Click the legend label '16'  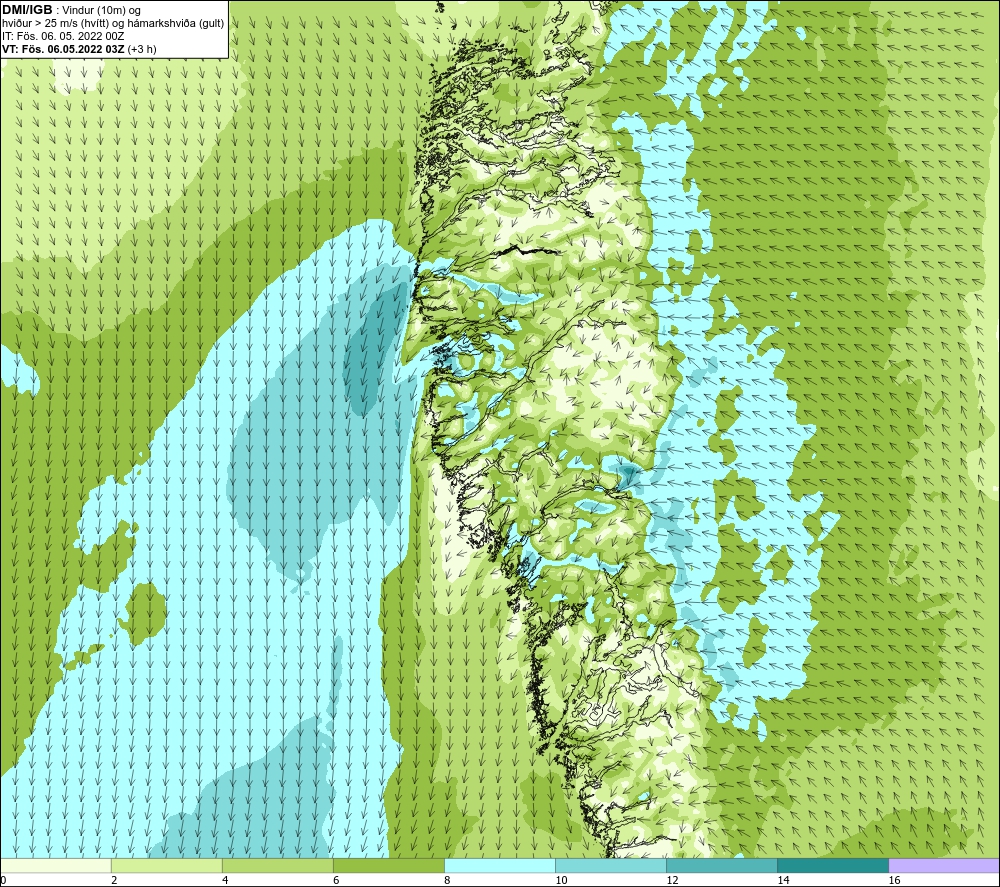[x=894, y=881]
